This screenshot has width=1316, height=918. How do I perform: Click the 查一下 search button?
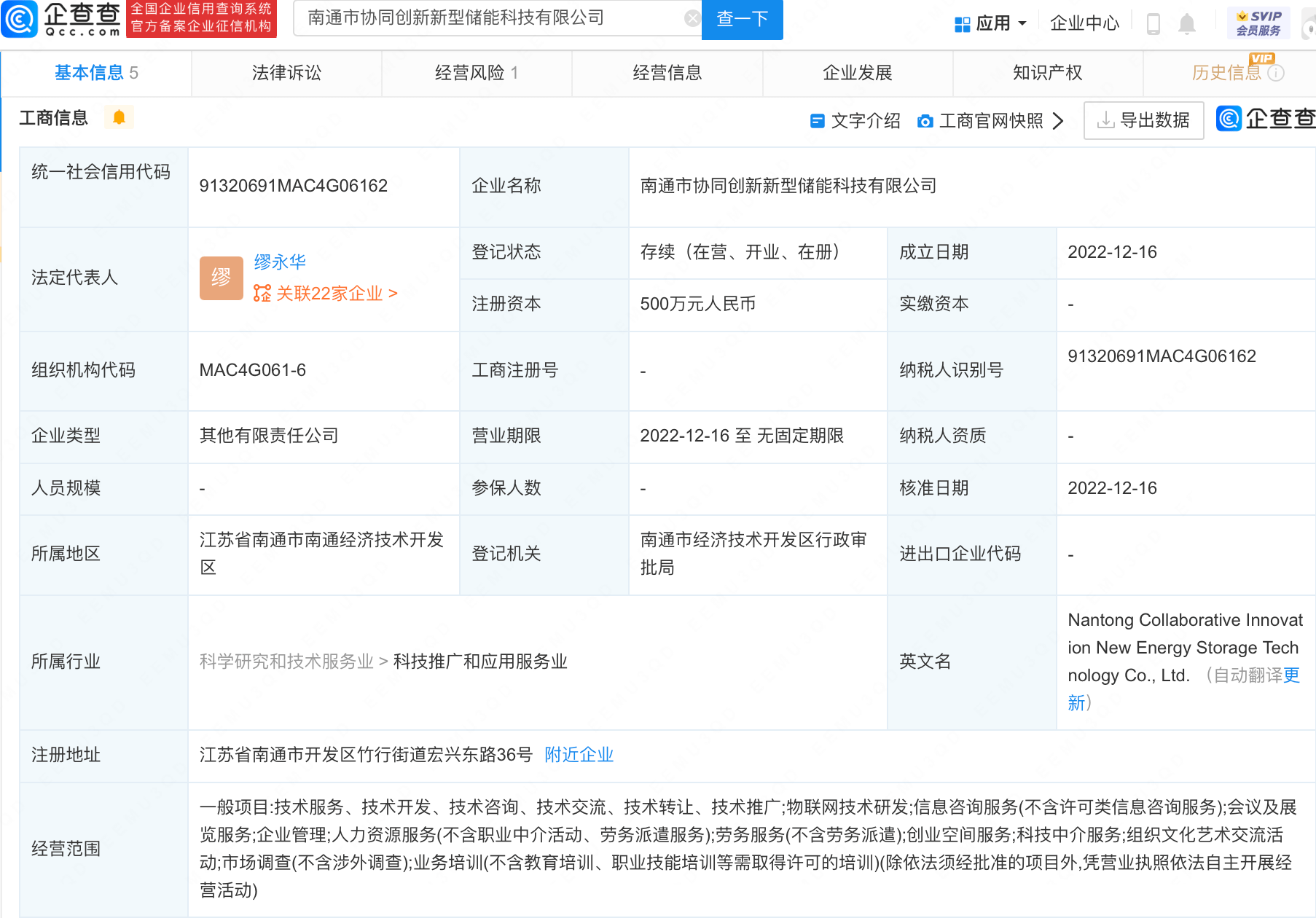click(742, 19)
